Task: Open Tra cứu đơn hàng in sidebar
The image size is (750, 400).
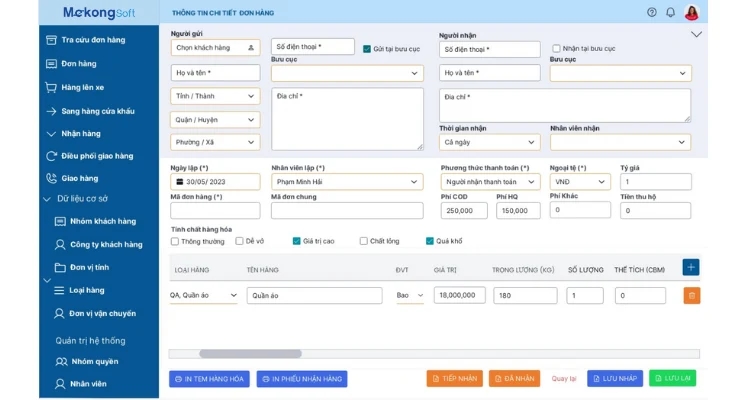Action: pos(93,40)
